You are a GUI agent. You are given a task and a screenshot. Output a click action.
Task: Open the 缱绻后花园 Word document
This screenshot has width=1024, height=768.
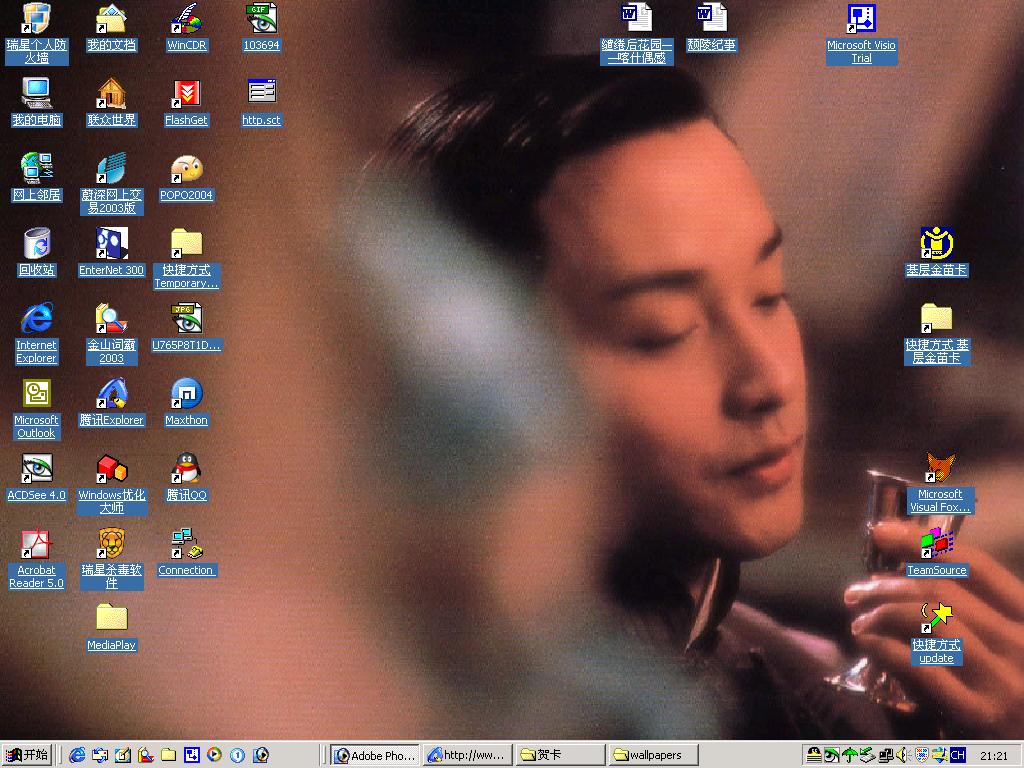point(637,33)
